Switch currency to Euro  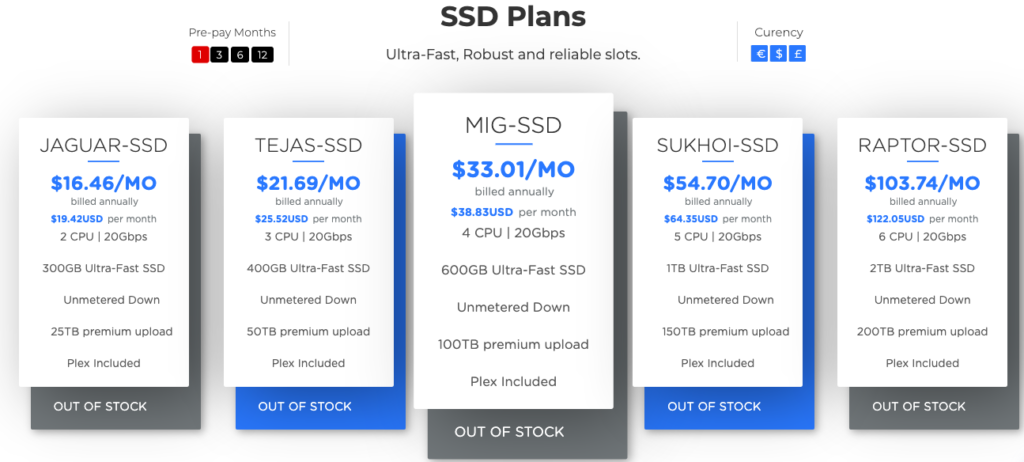tap(759, 54)
